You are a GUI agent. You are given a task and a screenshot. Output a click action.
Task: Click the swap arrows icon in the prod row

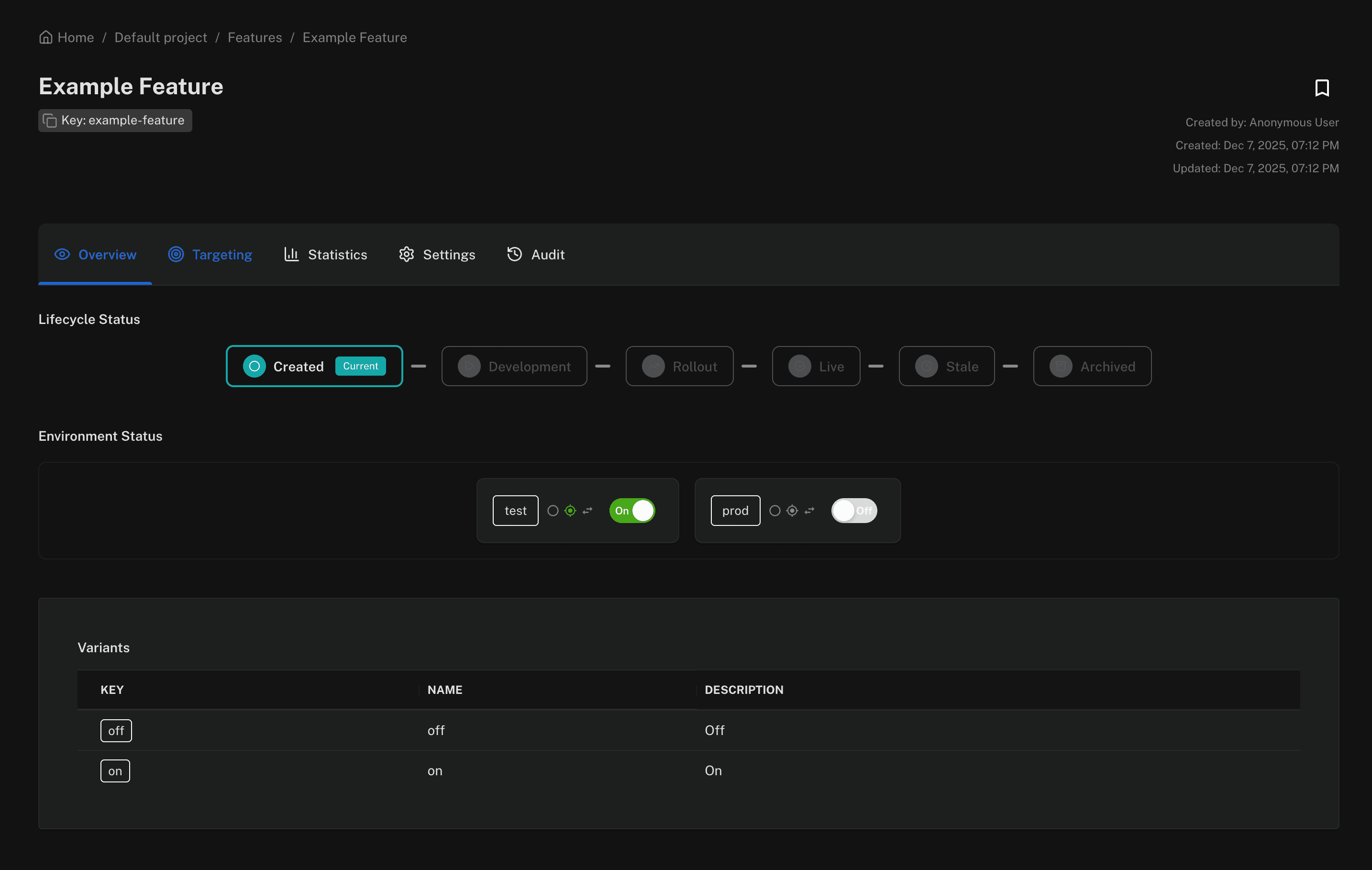(809, 511)
